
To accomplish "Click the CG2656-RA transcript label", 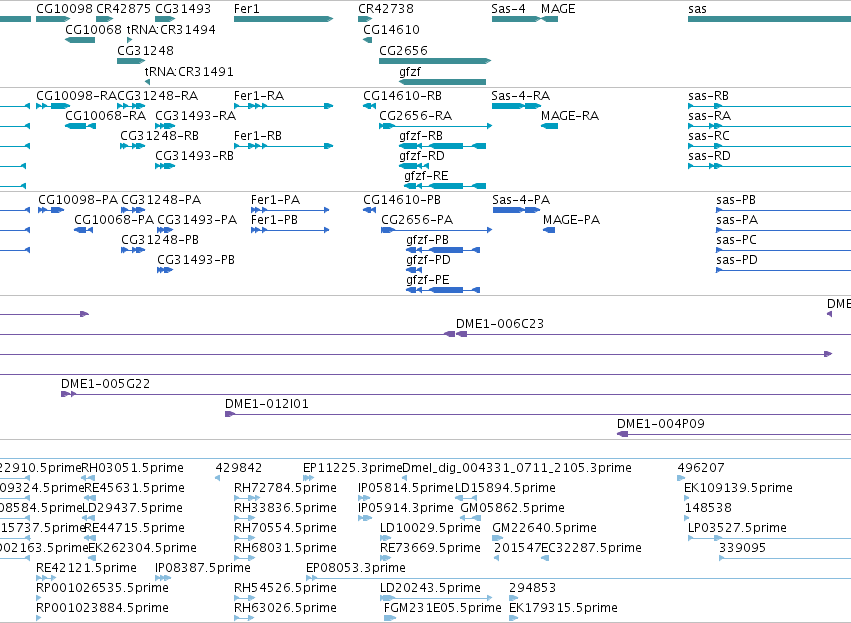I will pos(415,116).
